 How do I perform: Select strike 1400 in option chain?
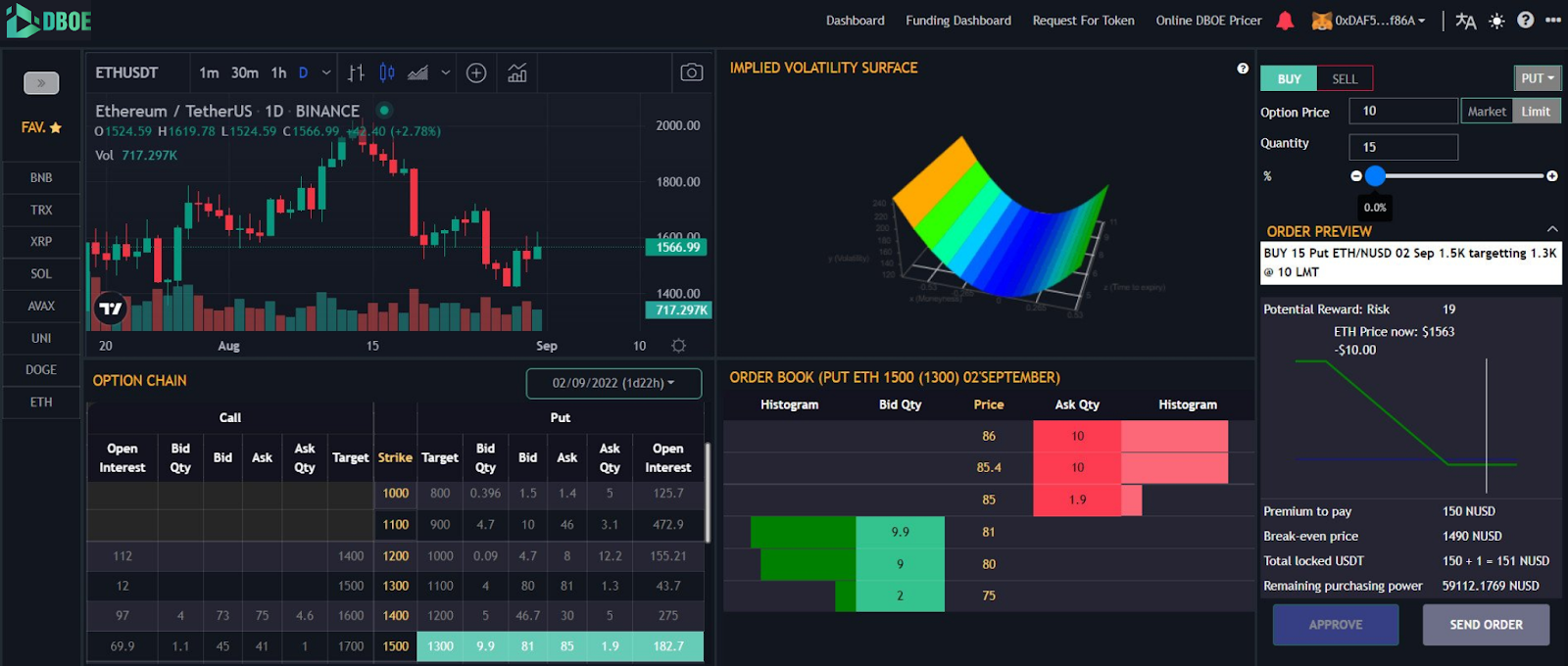396,616
